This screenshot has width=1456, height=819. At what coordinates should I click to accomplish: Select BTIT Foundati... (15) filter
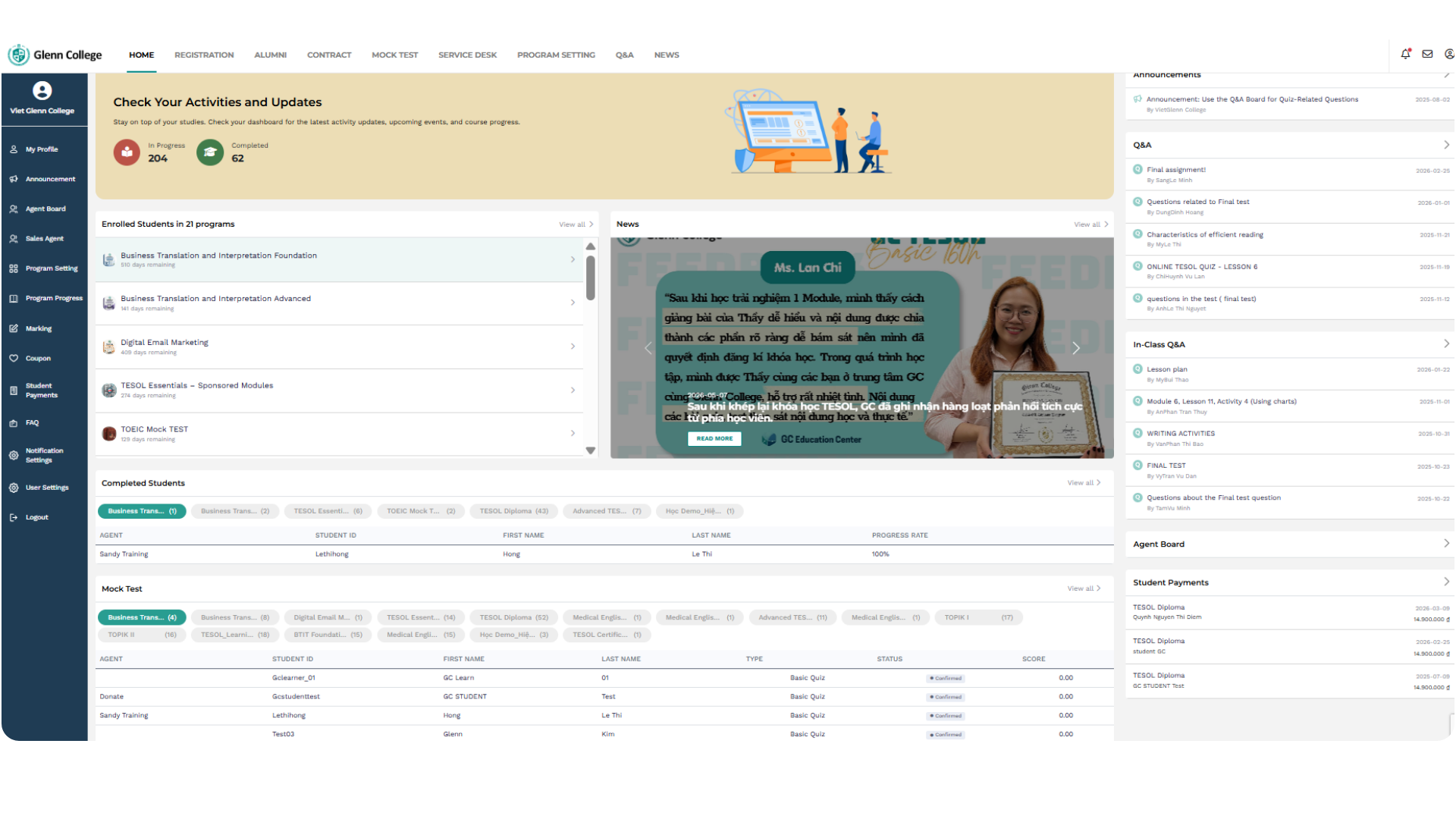328,635
